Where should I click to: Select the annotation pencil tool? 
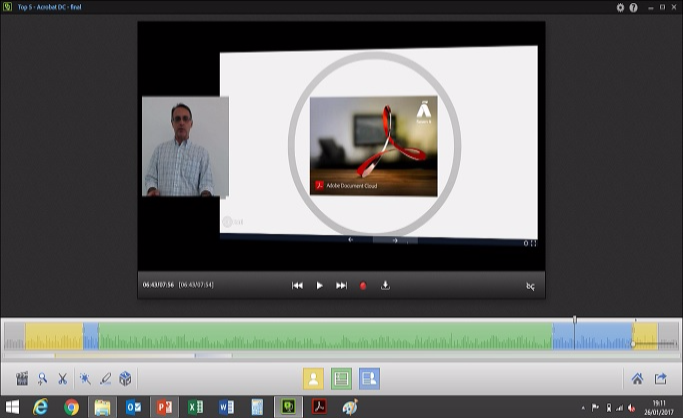coord(105,378)
